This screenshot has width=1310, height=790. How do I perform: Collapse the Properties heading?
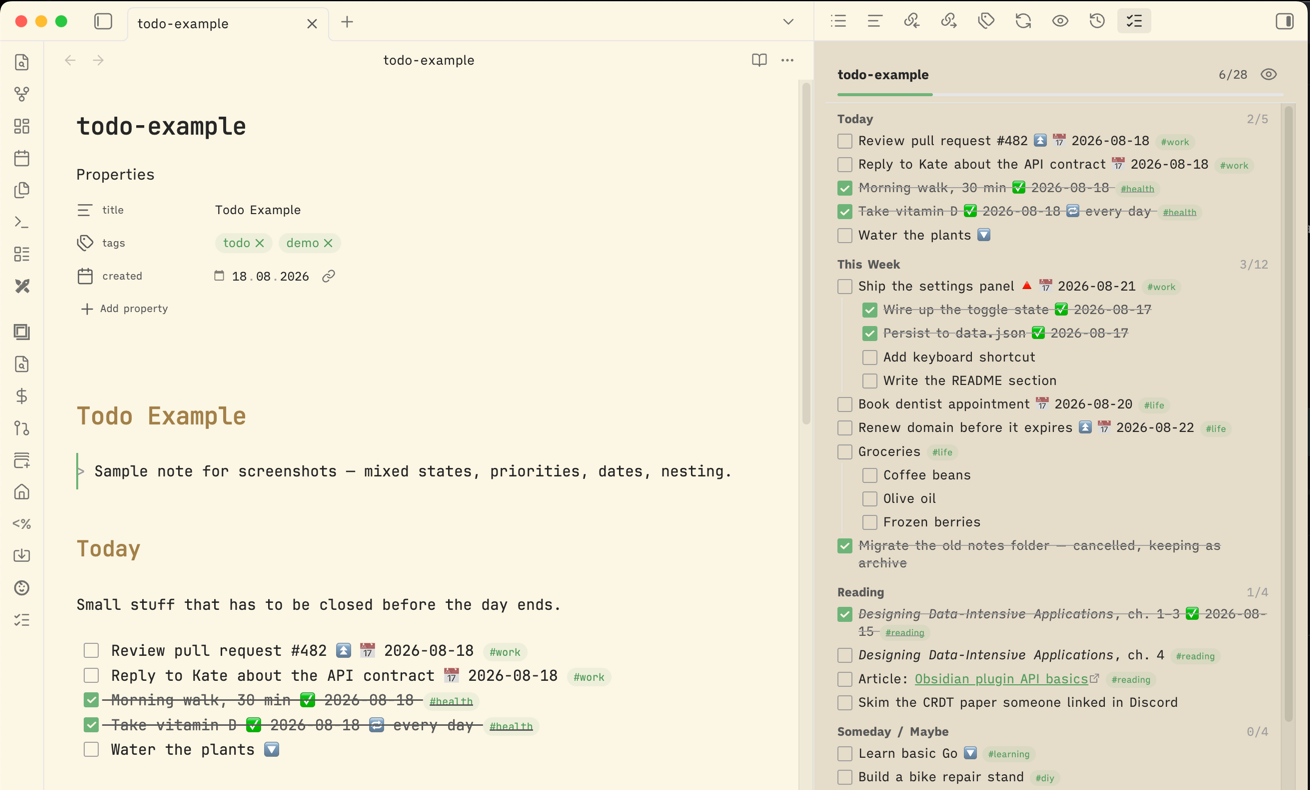pyautogui.click(x=115, y=174)
